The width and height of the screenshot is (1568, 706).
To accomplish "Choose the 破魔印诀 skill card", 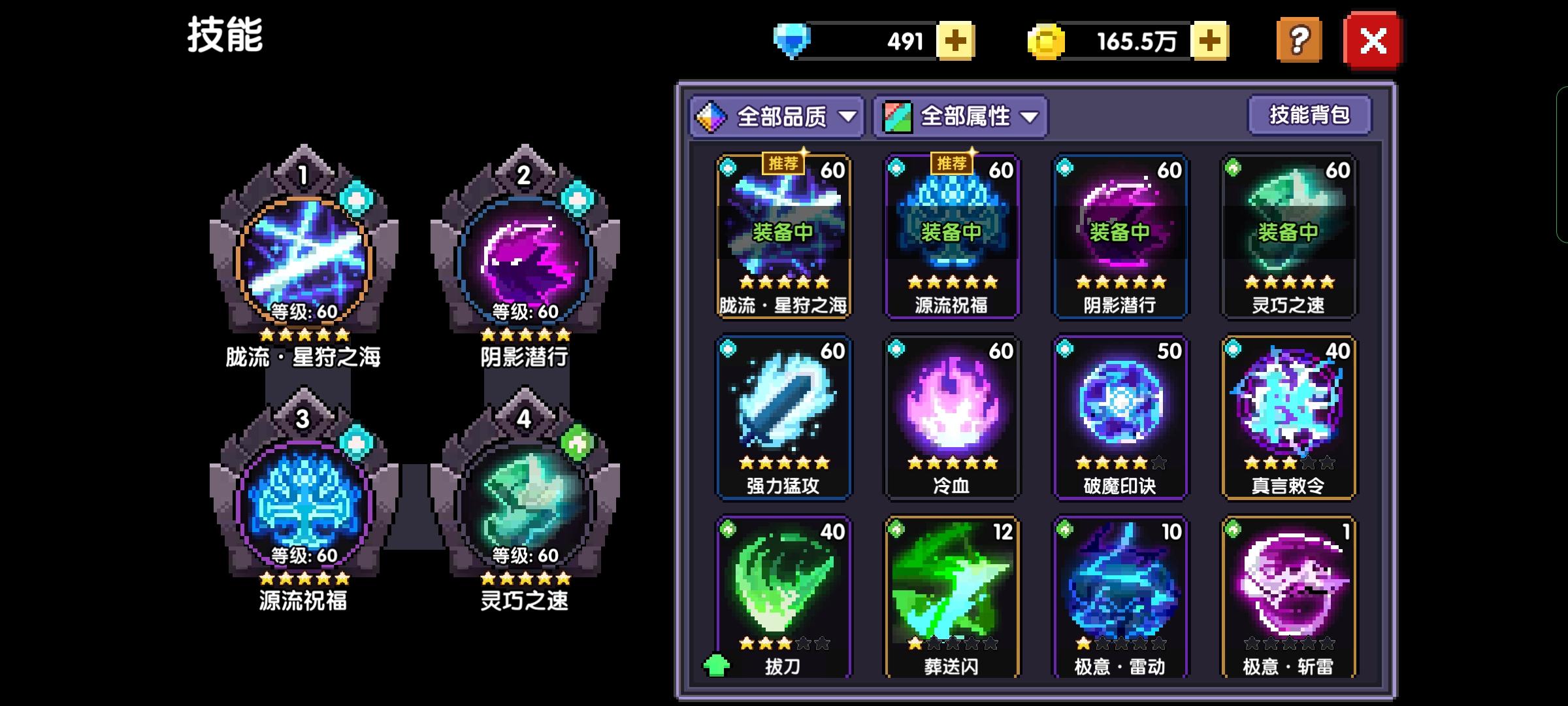I will pos(1120,418).
